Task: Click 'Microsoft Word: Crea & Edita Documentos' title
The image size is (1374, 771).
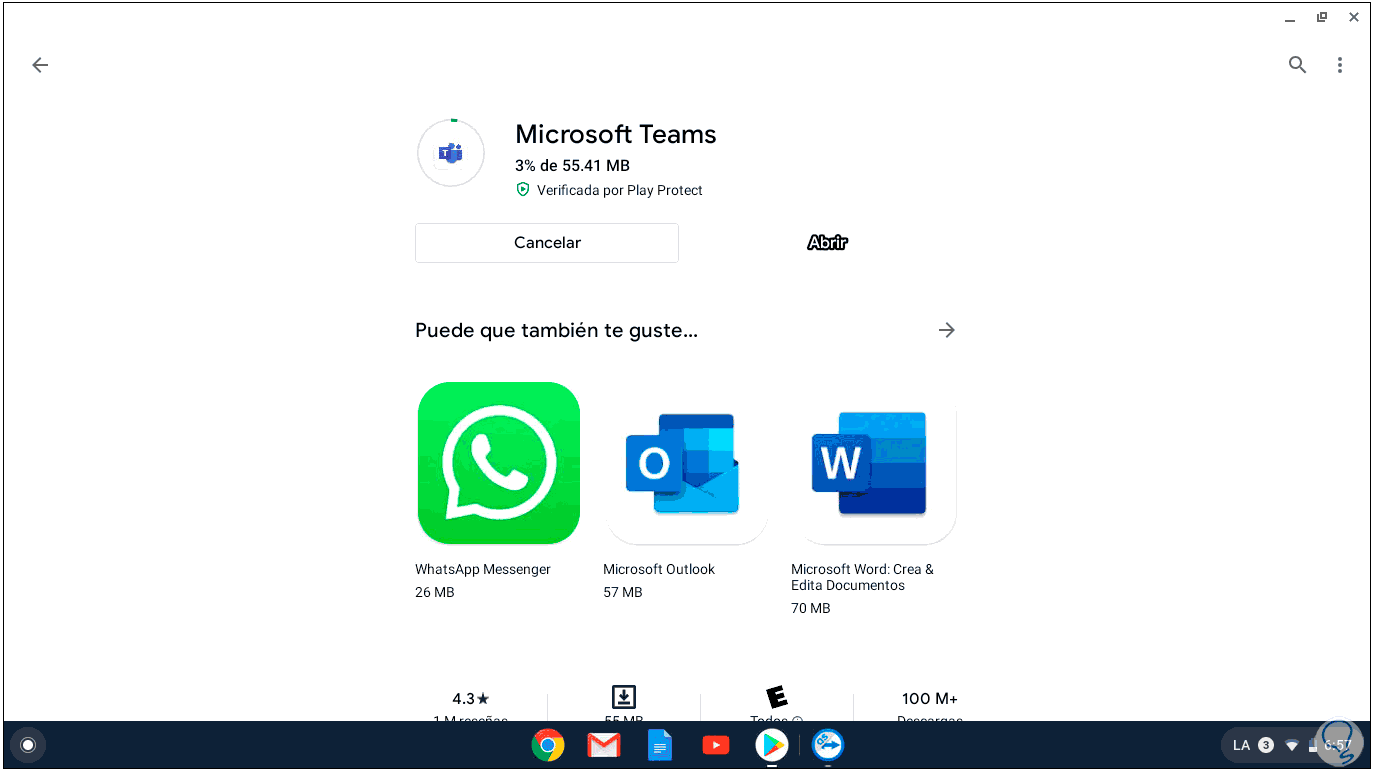Action: point(862,577)
